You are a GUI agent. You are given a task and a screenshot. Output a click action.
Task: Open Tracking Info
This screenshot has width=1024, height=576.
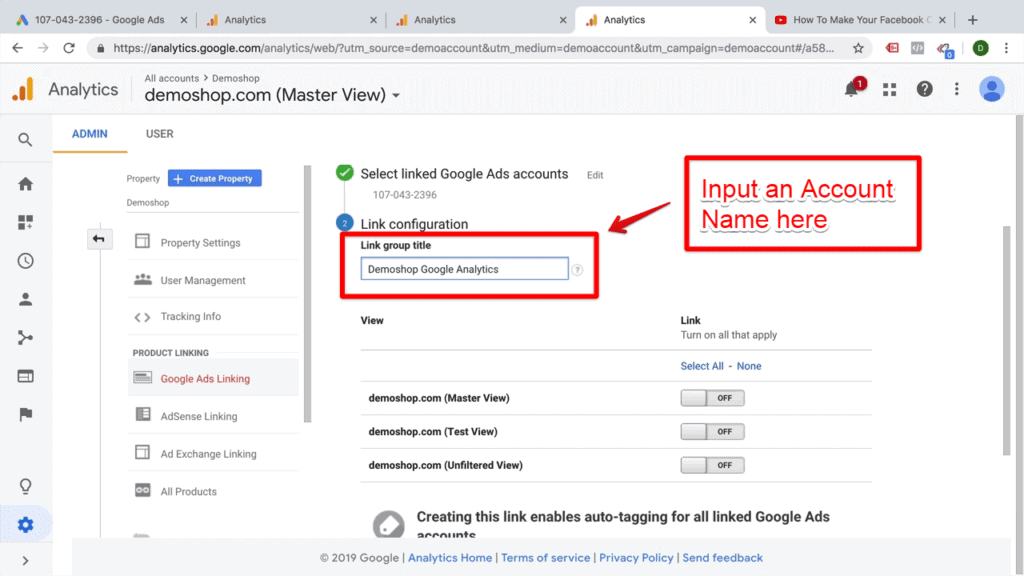click(191, 317)
